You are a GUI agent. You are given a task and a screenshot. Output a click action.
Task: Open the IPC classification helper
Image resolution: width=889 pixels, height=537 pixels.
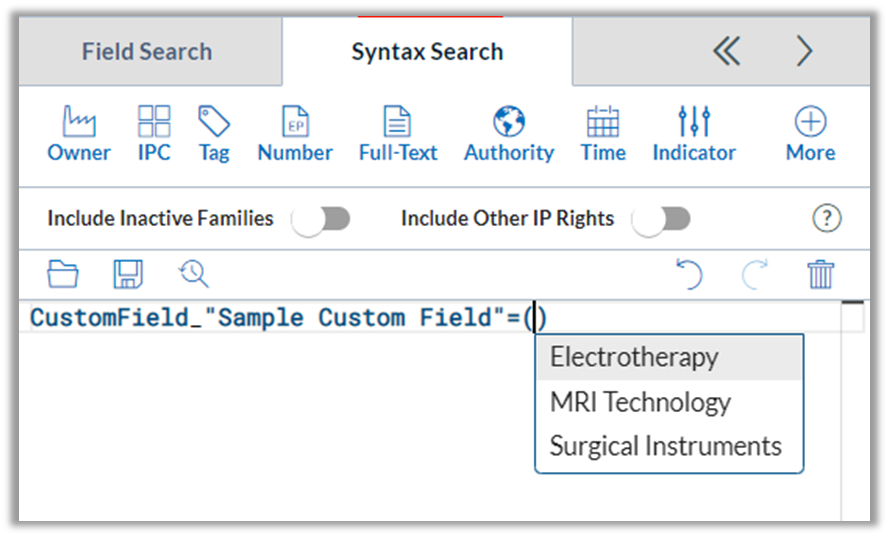point(154,134)
